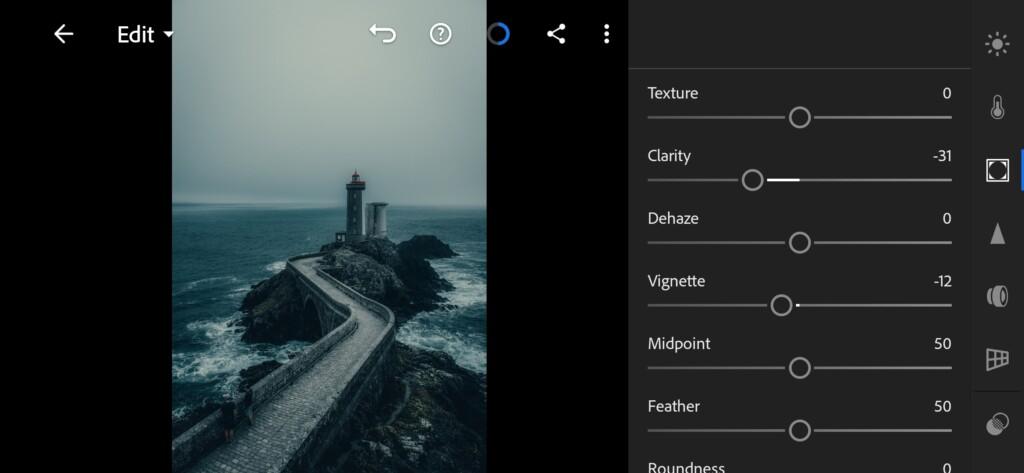
Task: Share the photo
Action: pos(556,34)
